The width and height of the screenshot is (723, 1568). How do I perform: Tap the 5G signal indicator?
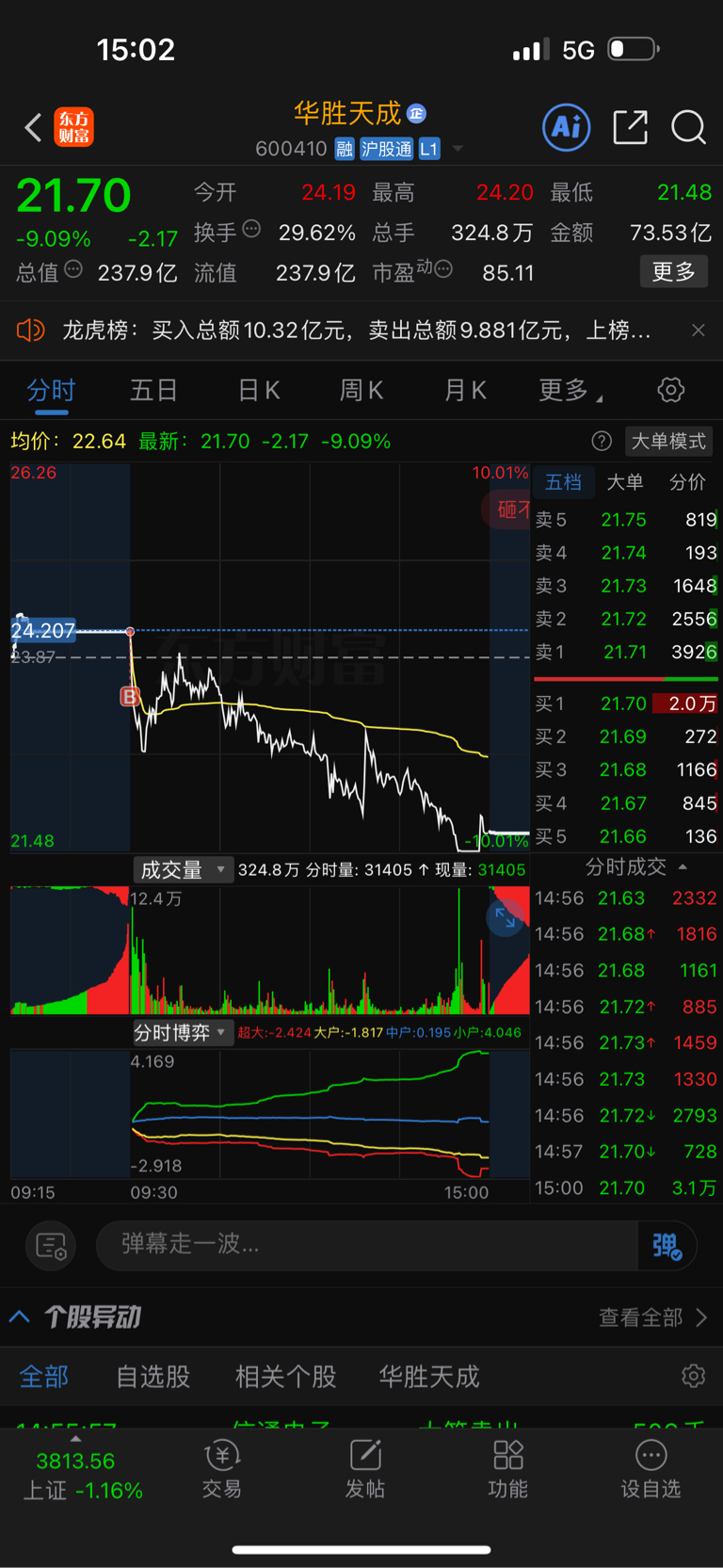click(x=578, y=50)
